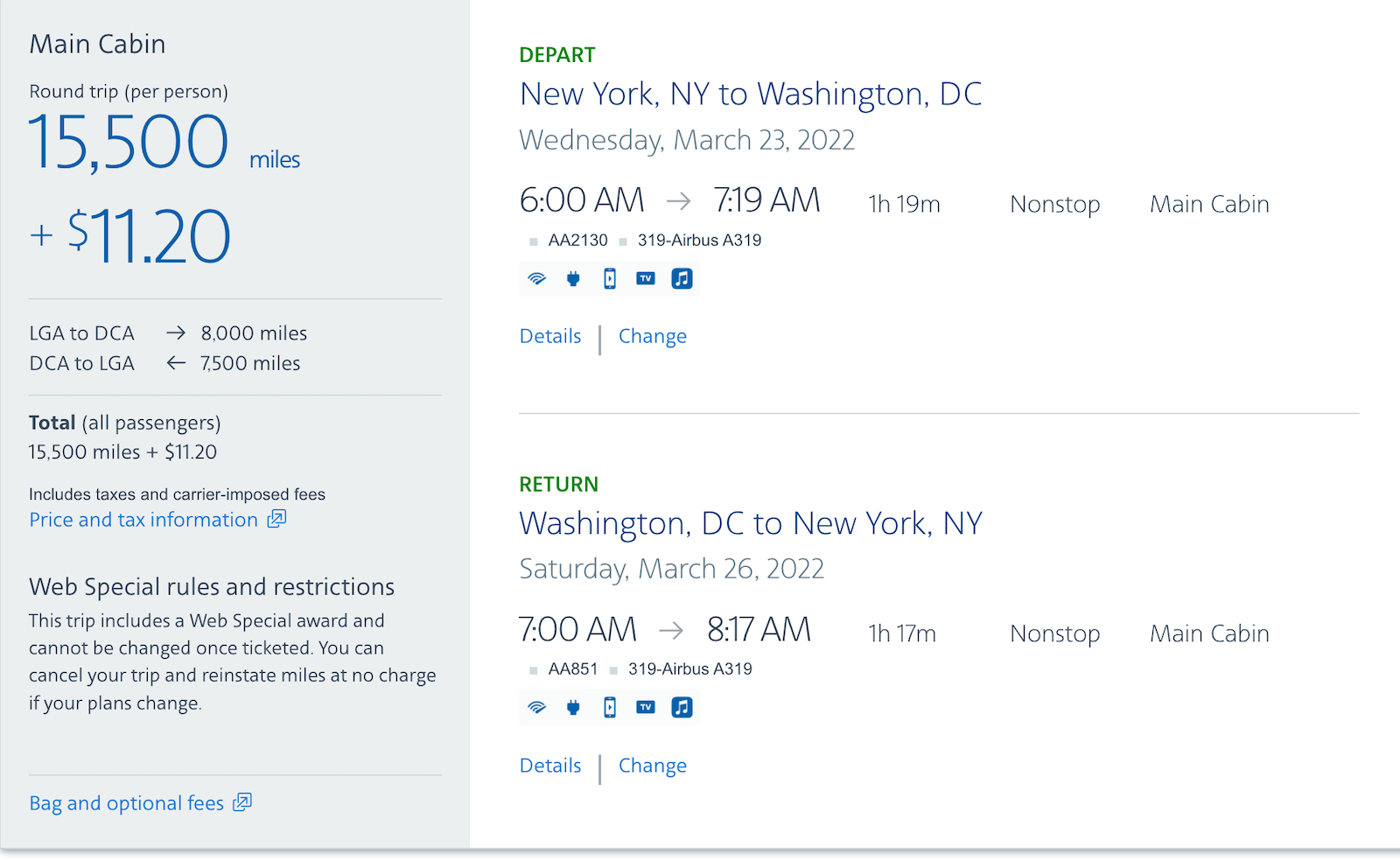Screen dimensions: 1400x861
Task: Select the music icon for flight AA851
Action: [x=682, y=707]
